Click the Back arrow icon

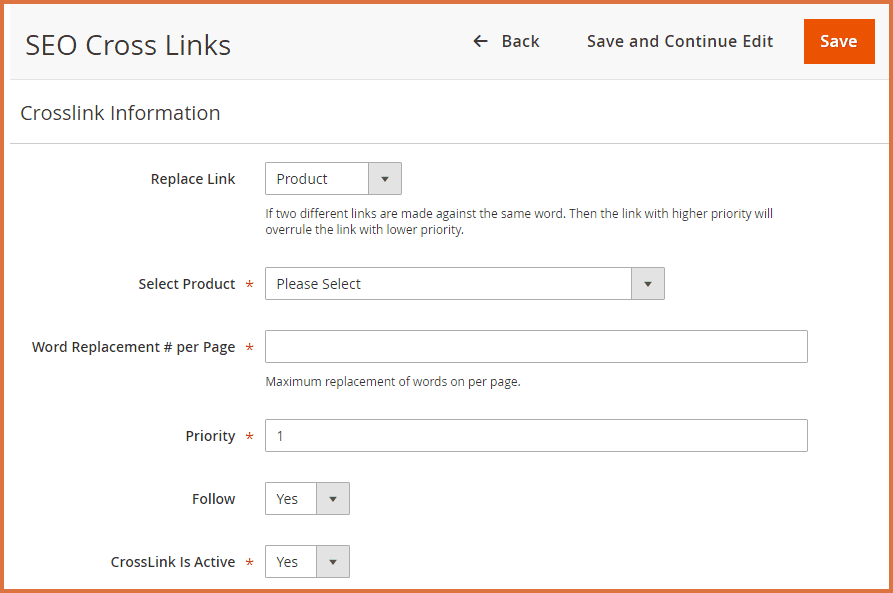[x=480, y=41]
